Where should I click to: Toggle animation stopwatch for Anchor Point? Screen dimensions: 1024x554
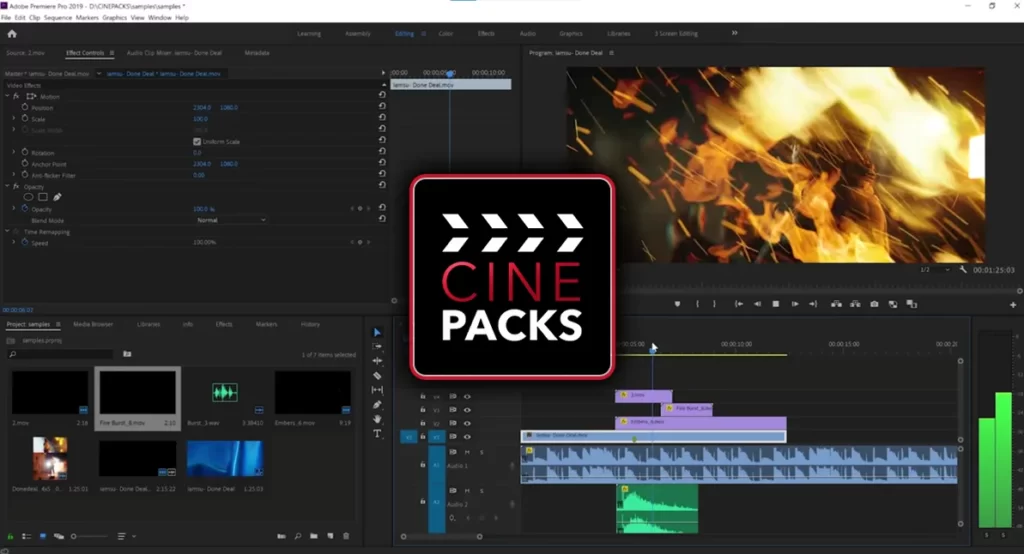coord(25,163)
